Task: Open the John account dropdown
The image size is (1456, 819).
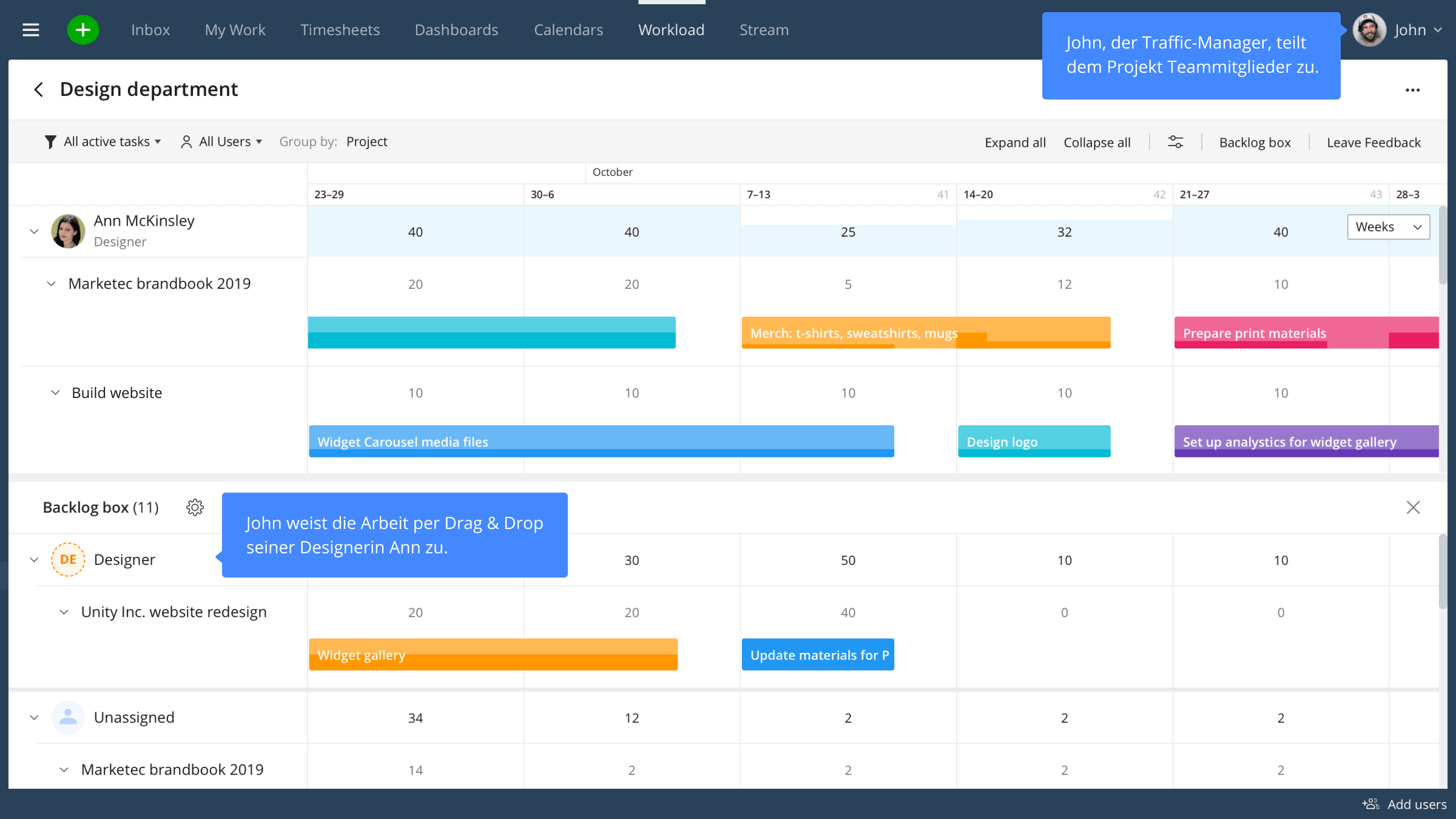Action: [1418, 30]
